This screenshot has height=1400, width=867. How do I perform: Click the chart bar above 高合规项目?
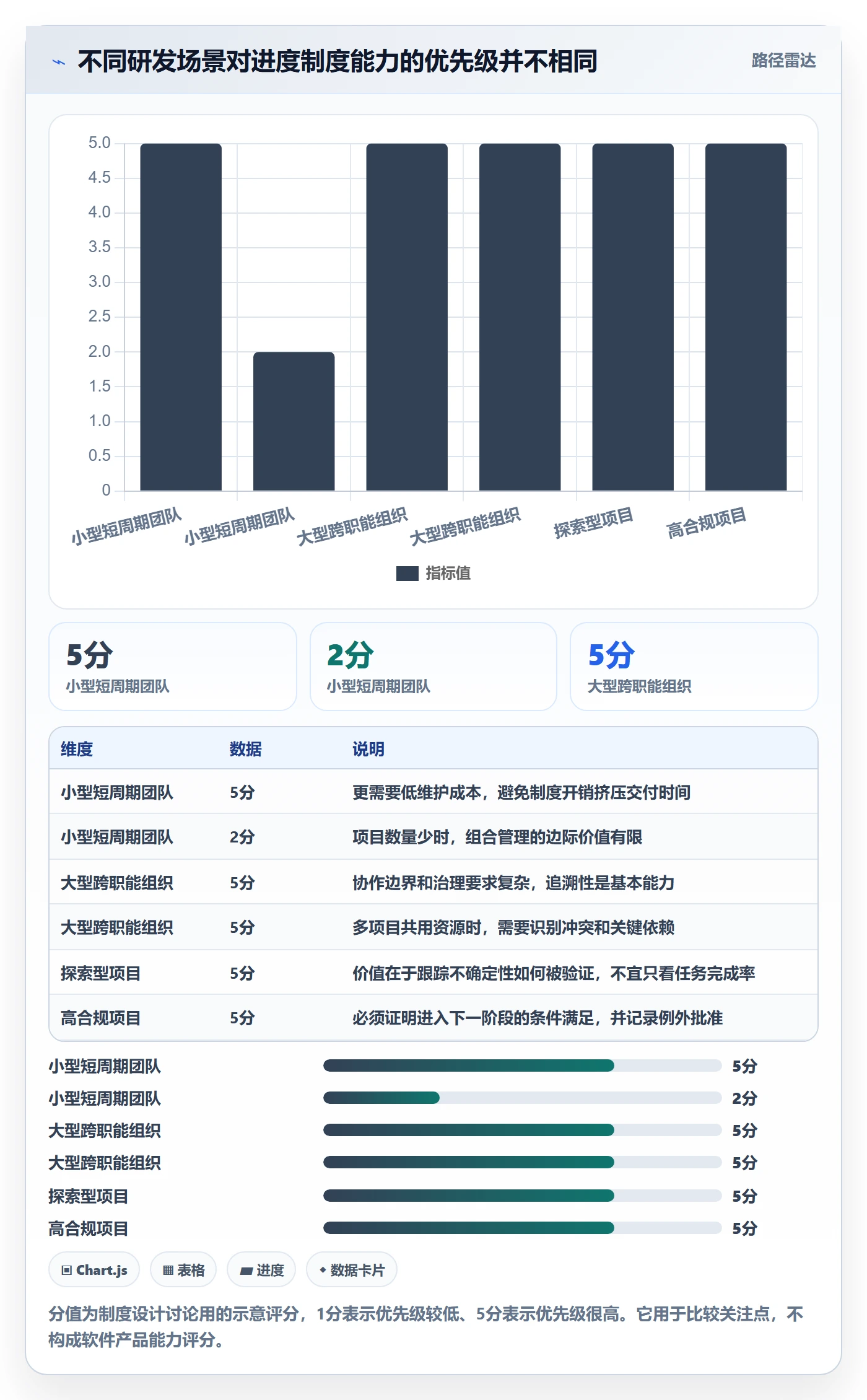(746, 317)
